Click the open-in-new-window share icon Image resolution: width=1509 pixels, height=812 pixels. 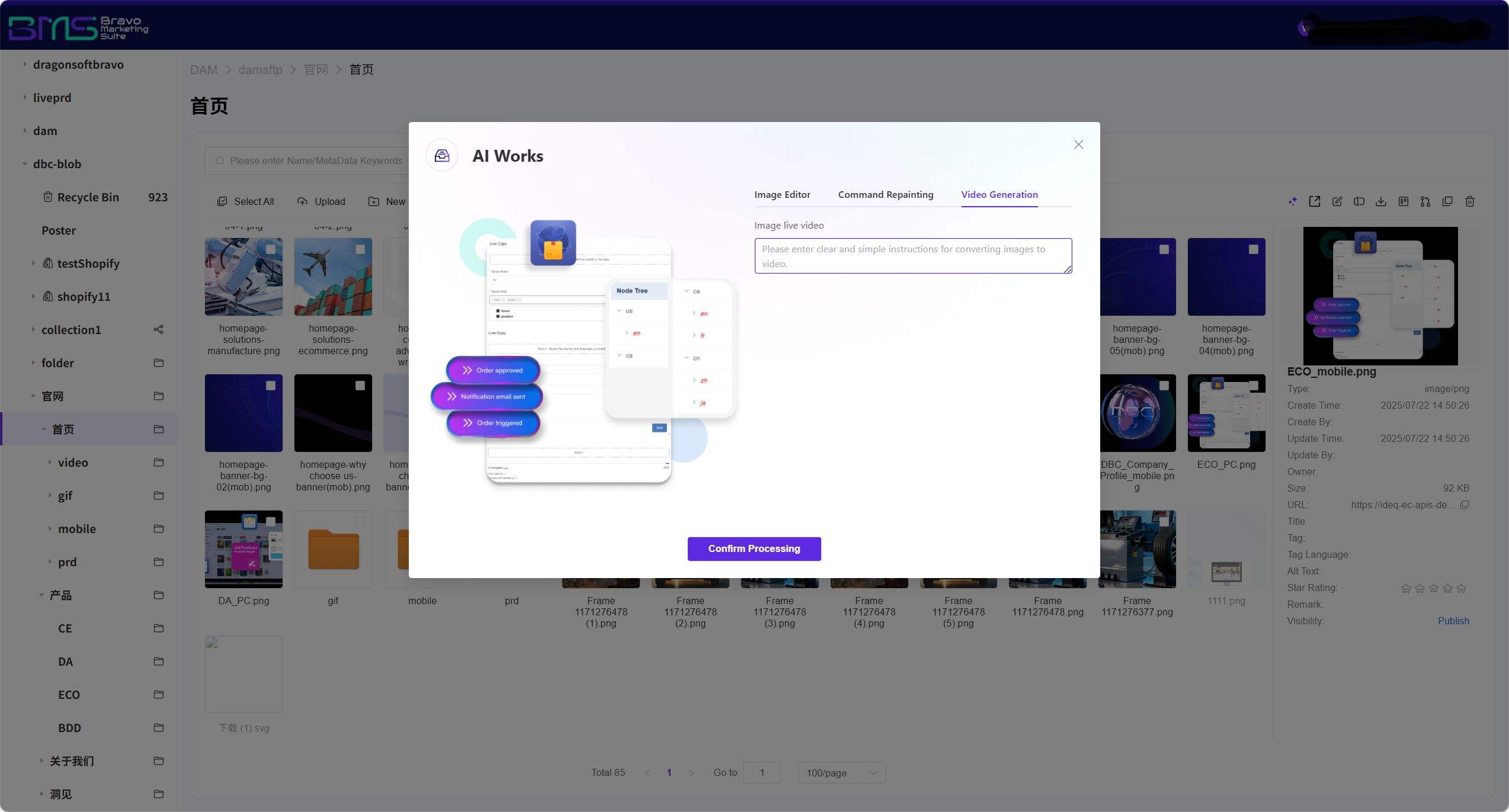[1314, 201]
